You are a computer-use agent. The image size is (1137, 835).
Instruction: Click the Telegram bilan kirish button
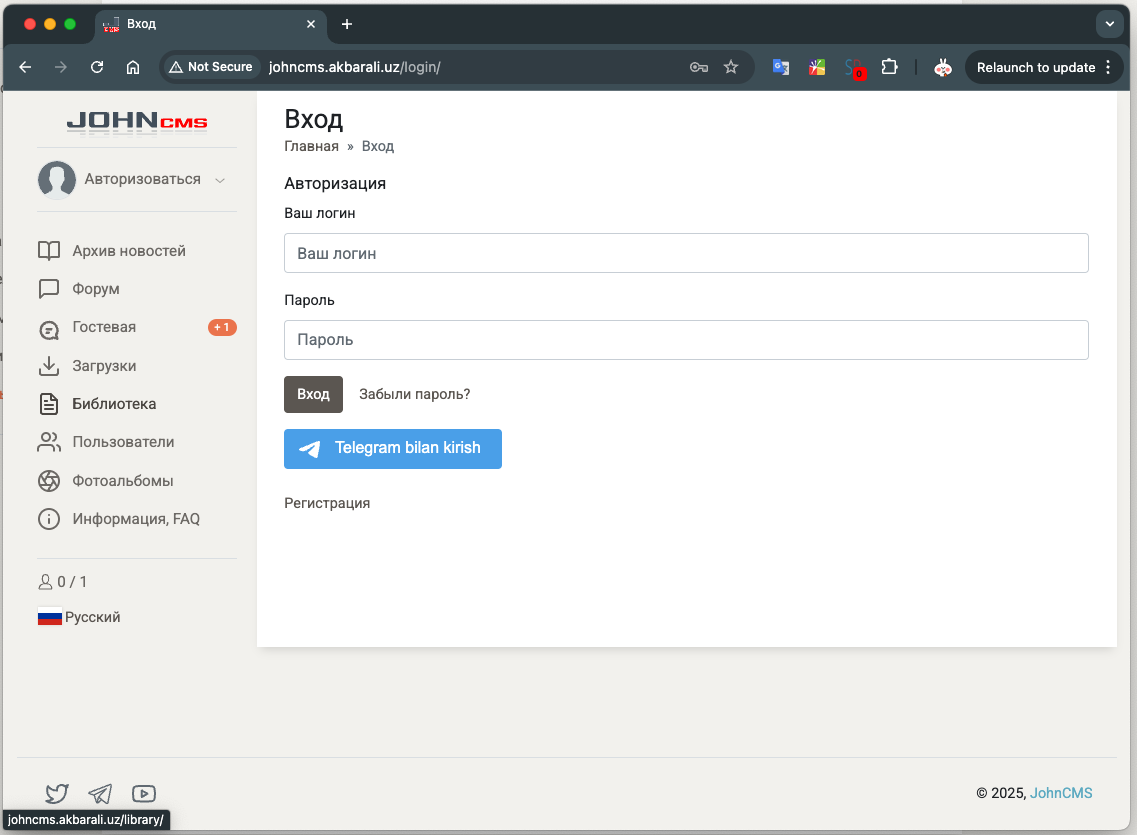(393, 449)
